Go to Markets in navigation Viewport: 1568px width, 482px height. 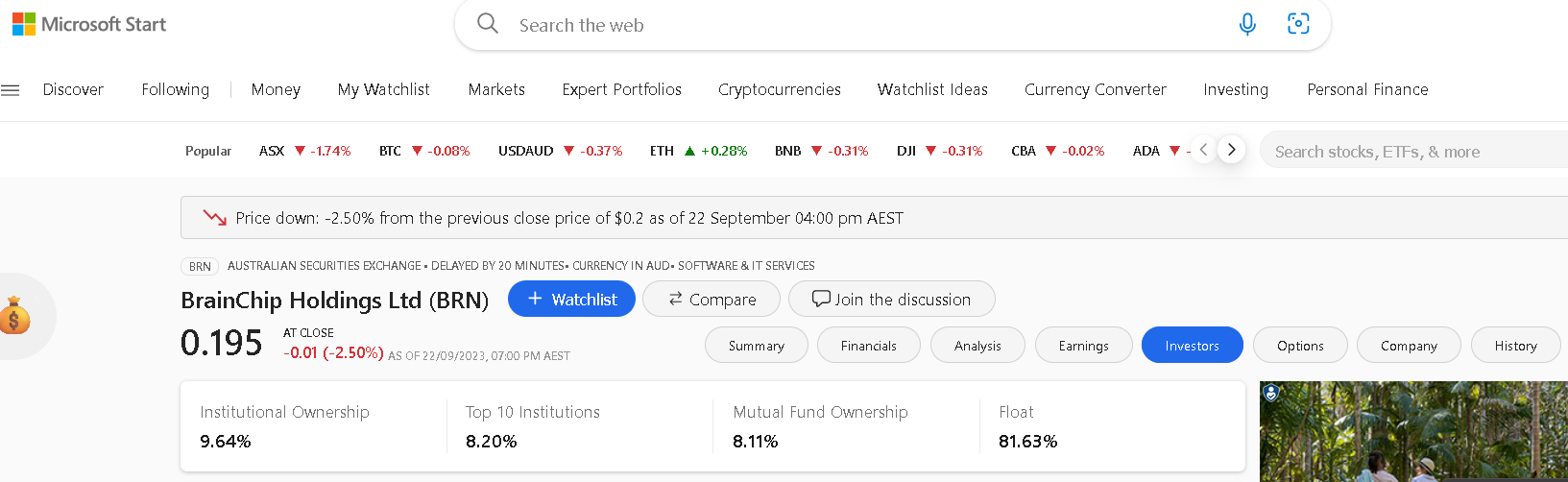click(x=496, y=89)
